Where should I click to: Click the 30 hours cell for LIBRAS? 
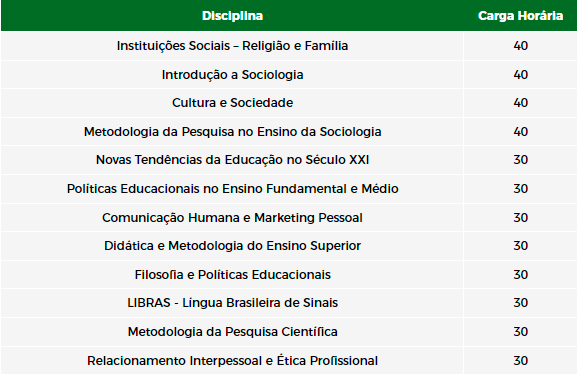(x=520, y=303)
